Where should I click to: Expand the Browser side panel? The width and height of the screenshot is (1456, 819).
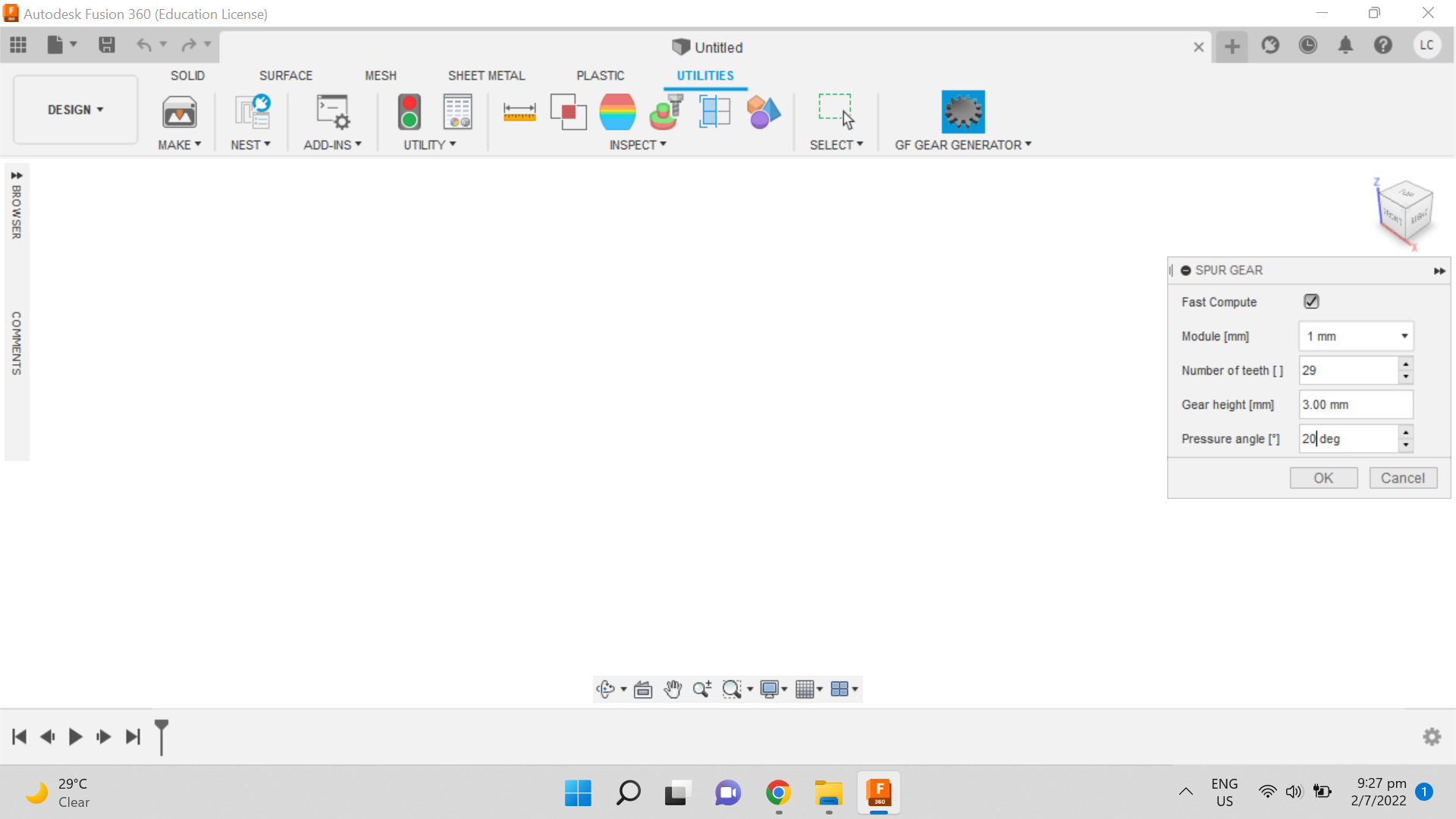click(x=16, y=175)
